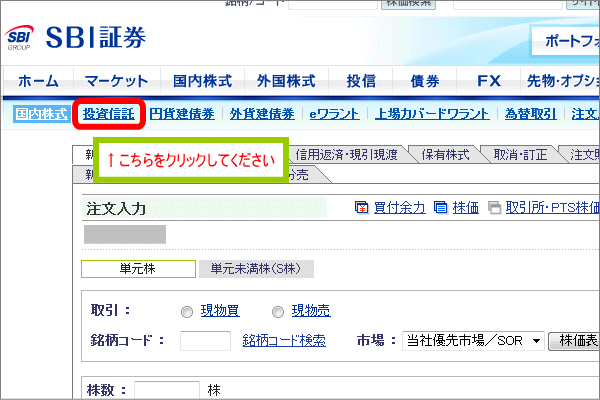
Task: Click the 買付余力 window icon
Action: pos(362,207)
